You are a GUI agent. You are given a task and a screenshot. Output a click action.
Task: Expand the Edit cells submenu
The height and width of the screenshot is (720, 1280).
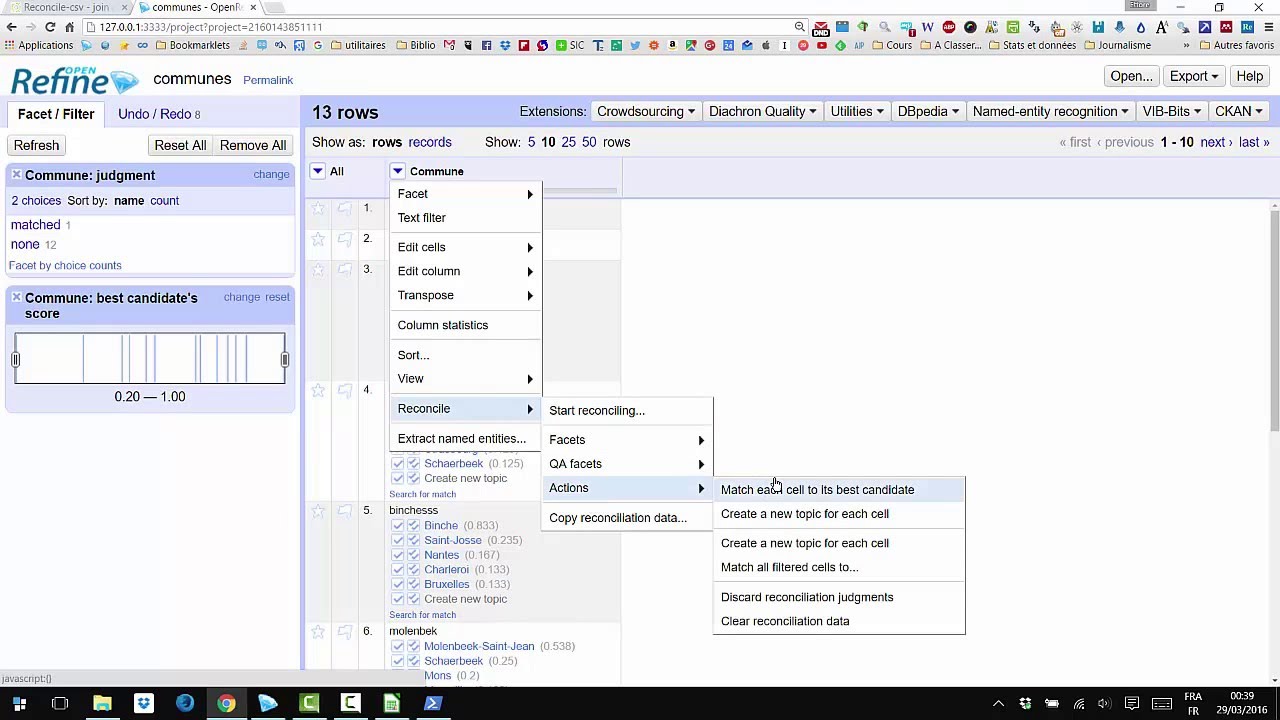(465, 247)
